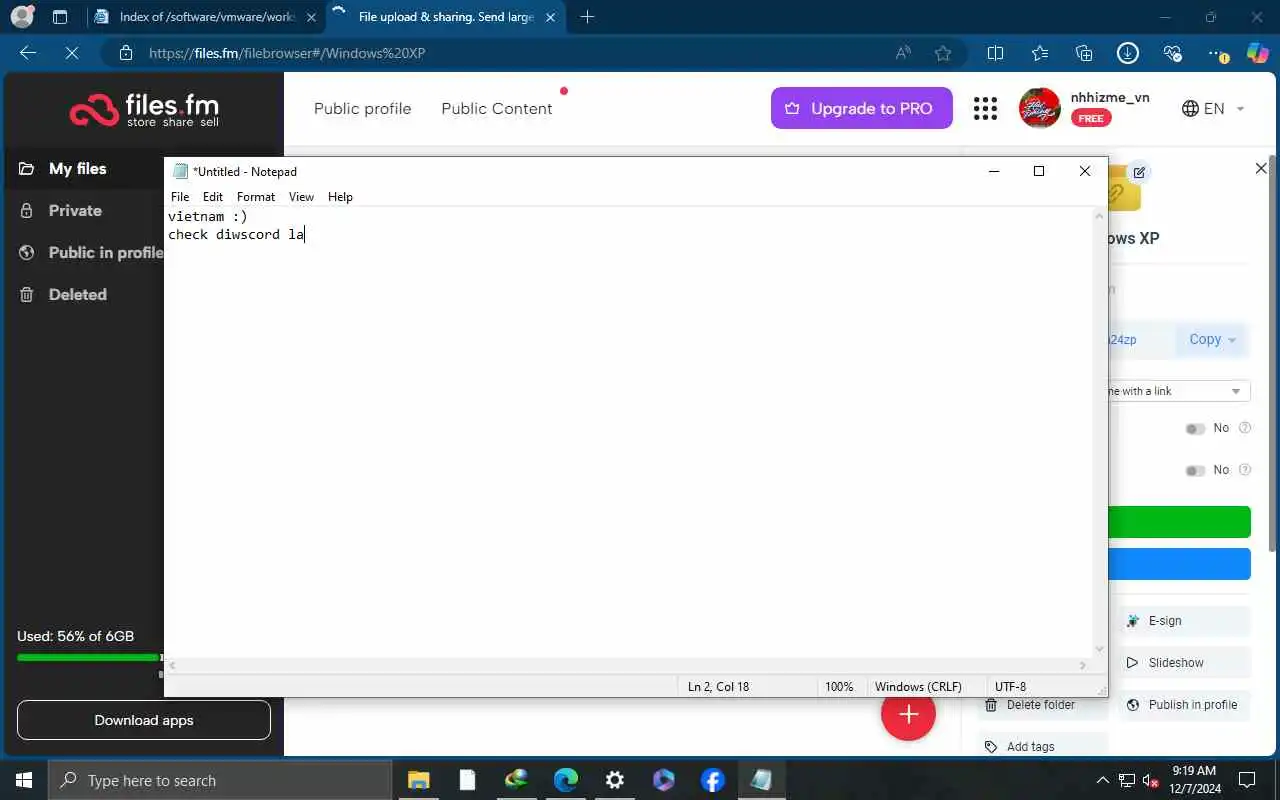Image resolution: width=1280 pixels, height=800 pixels.
Task: Click inside the Notepad text area
Action: click(629, 431)
